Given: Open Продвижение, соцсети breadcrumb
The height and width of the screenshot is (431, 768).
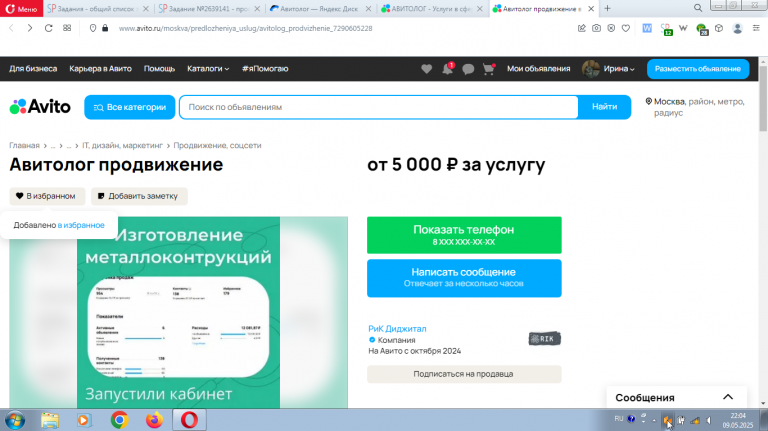Looking at the screenshot, I should pyautogui.click(x=217, y=145).
